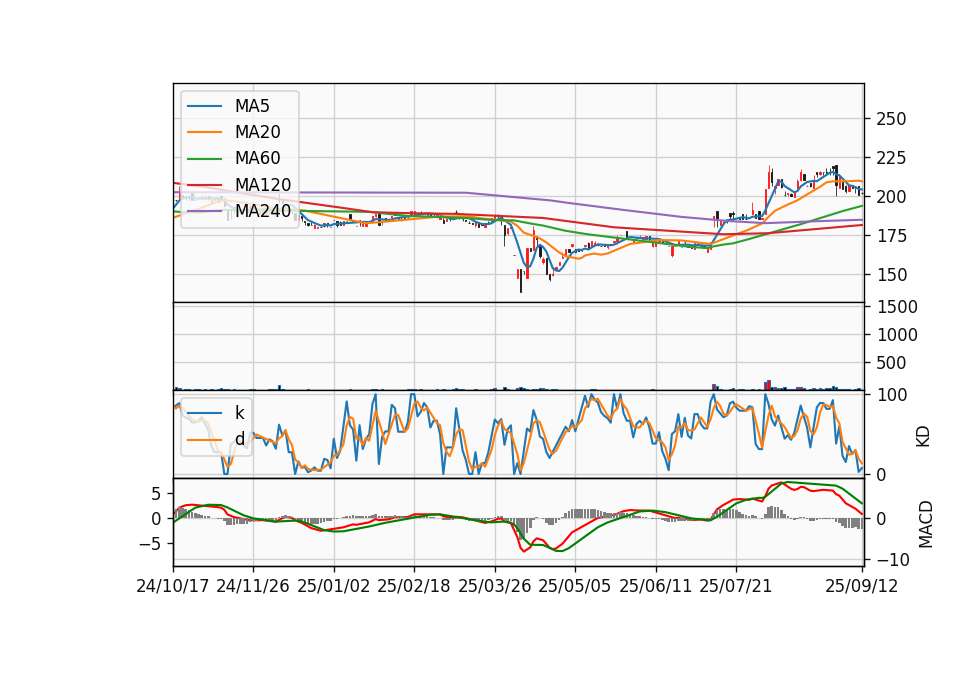Click the -5 MACD left axis label
Viewport: 960px width, 690px height.
pyautogui.click(x=149, y=544)
